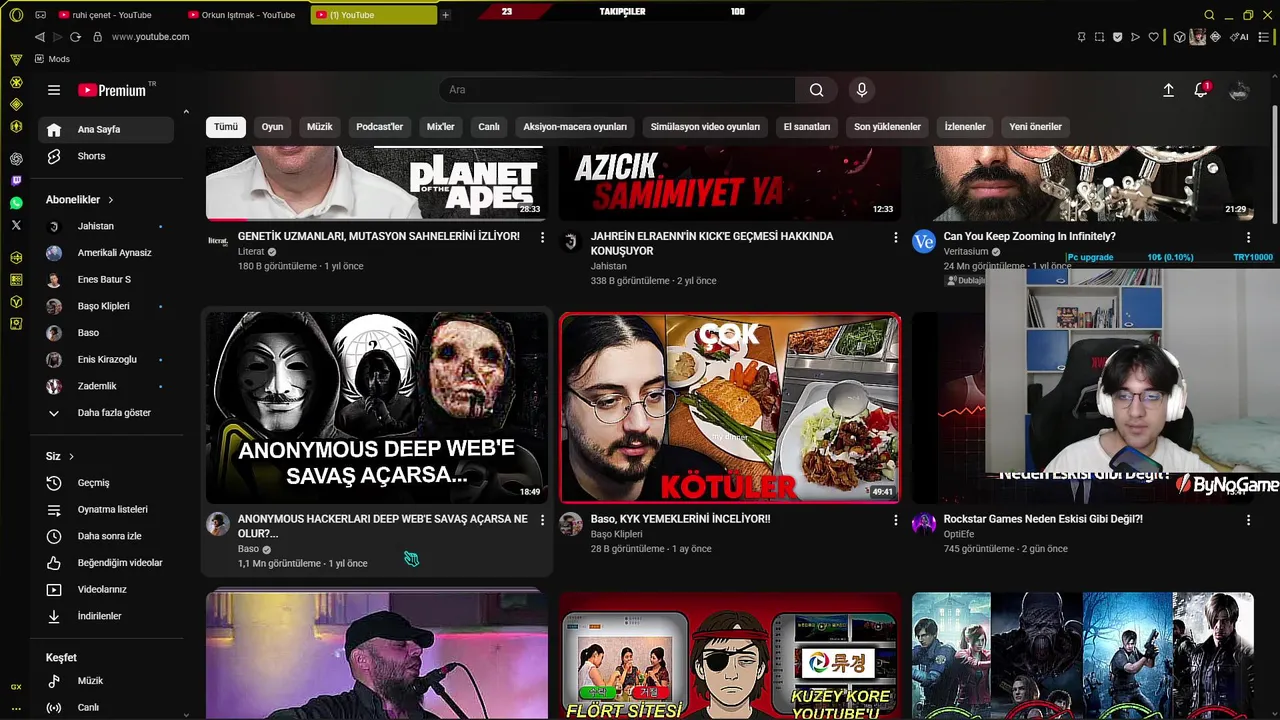This screenshot has width=1280, height=720.
Task: Open options menu for Anonymous Hackerları video
Action: (542, 520)
